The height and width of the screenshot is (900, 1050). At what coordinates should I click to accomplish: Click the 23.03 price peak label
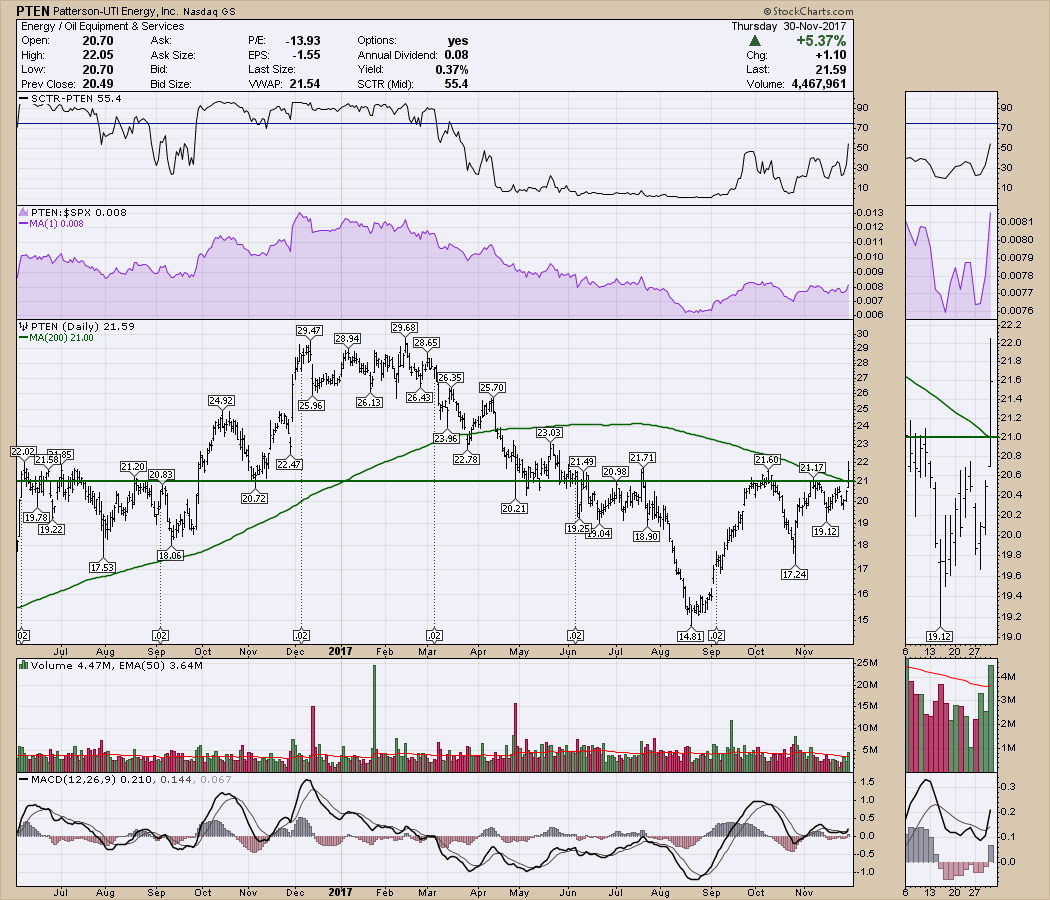pos(549,433)
